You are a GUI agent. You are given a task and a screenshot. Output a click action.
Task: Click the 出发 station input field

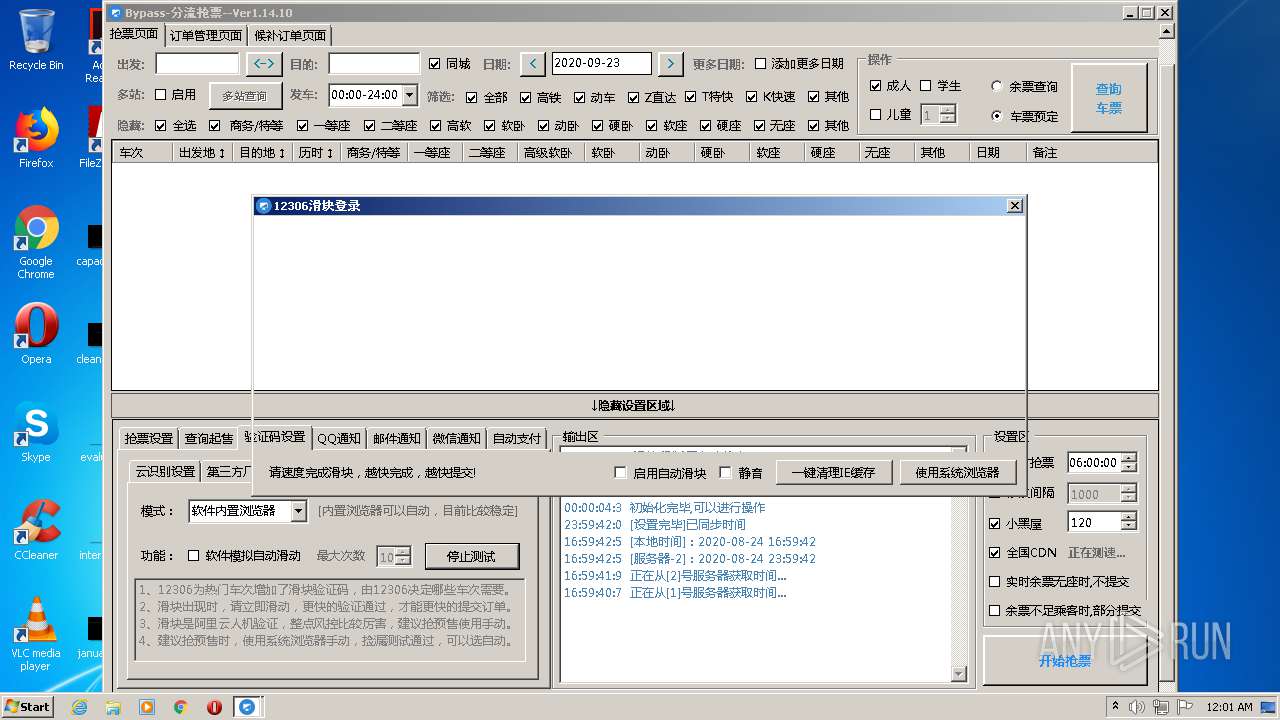tap(197, 63)
